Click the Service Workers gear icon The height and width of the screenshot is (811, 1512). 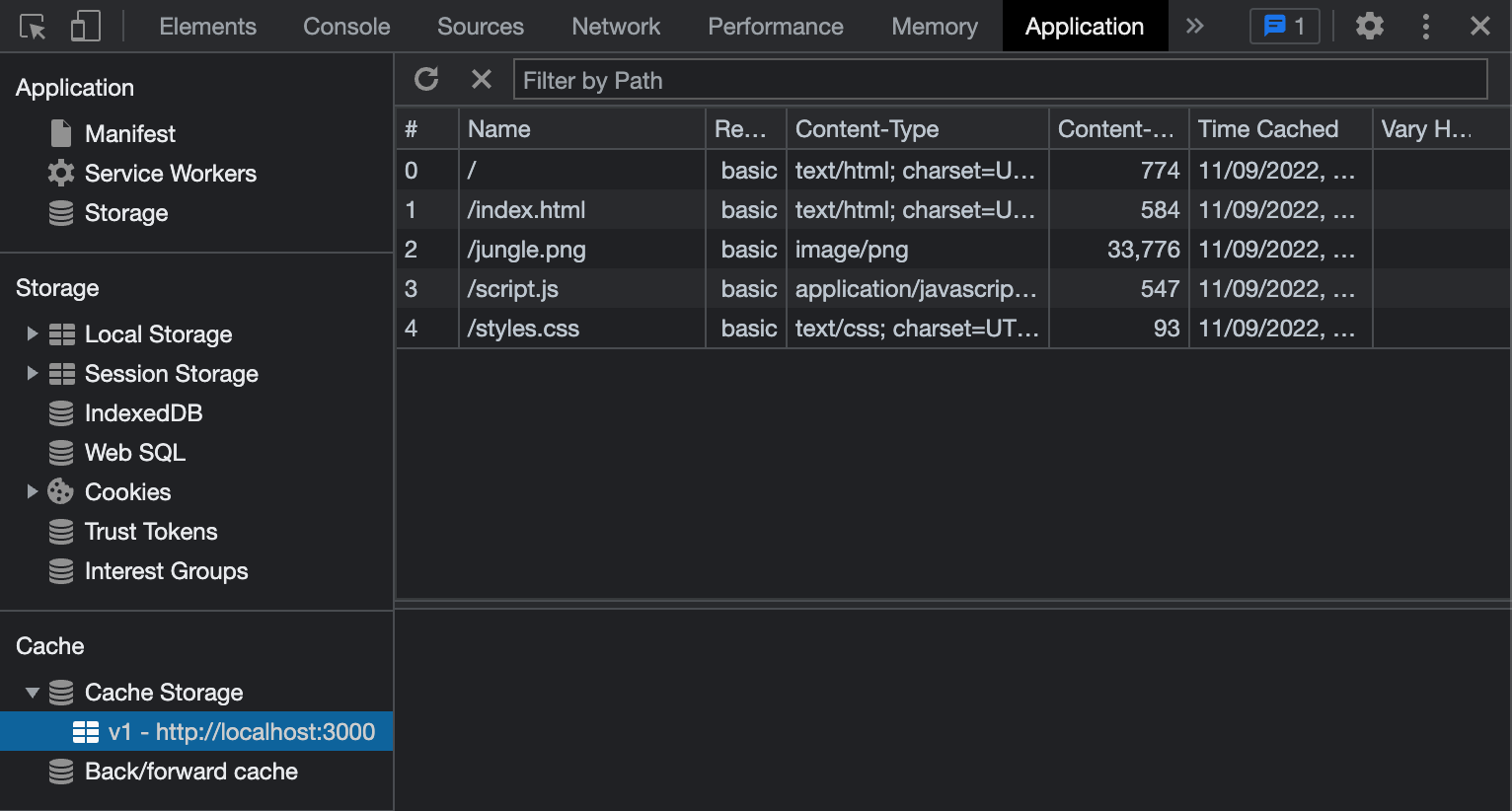tap(60, 174)
